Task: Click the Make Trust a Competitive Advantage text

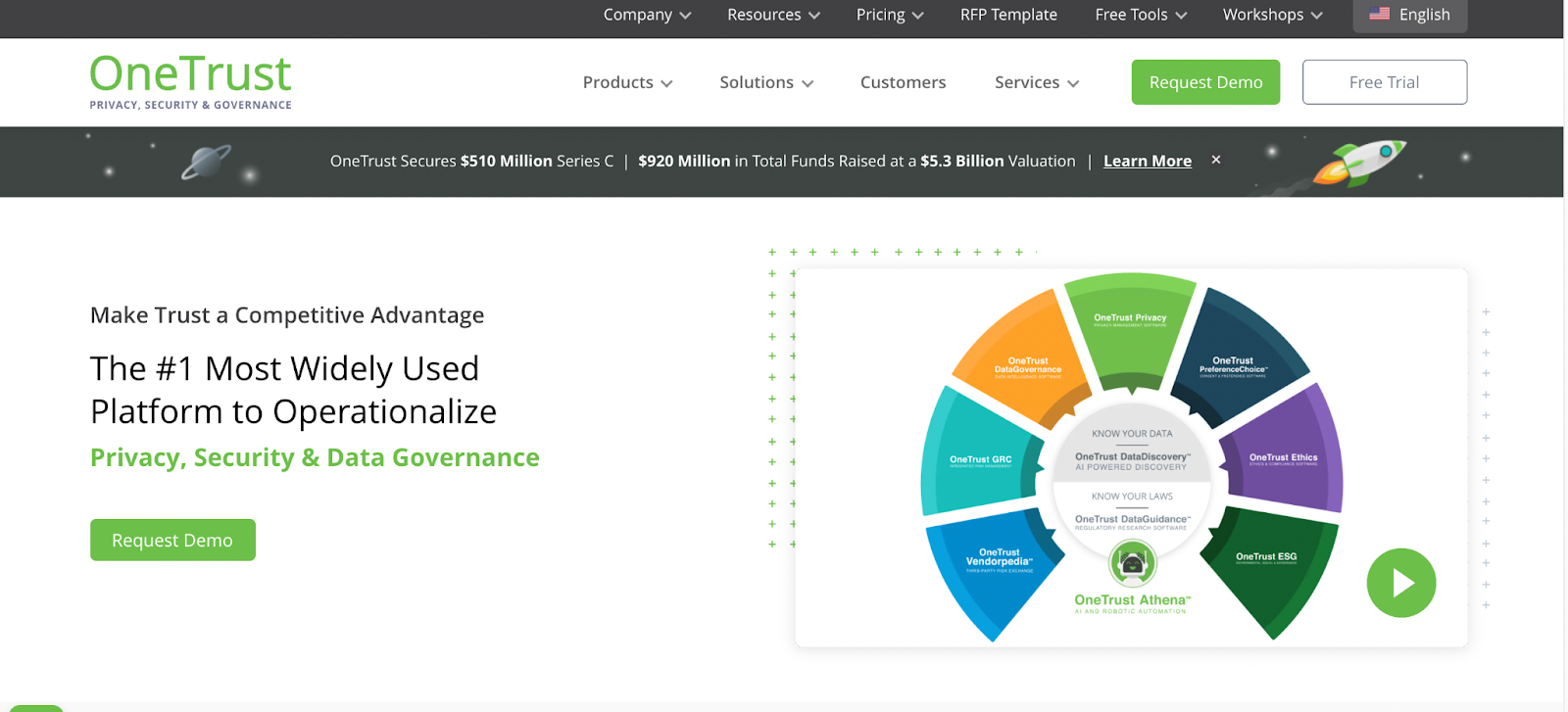Action: pos(287,315)
